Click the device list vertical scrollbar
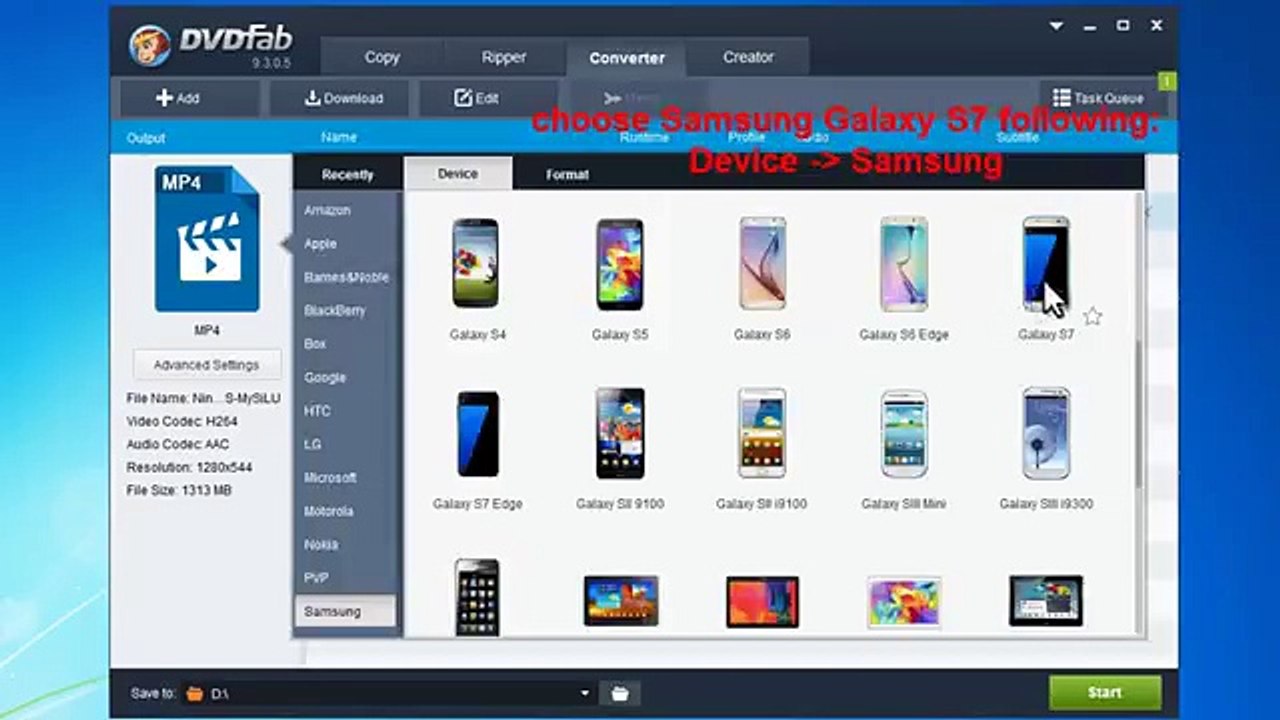This screenshot has height=720, width=1280. point(1139,413)
